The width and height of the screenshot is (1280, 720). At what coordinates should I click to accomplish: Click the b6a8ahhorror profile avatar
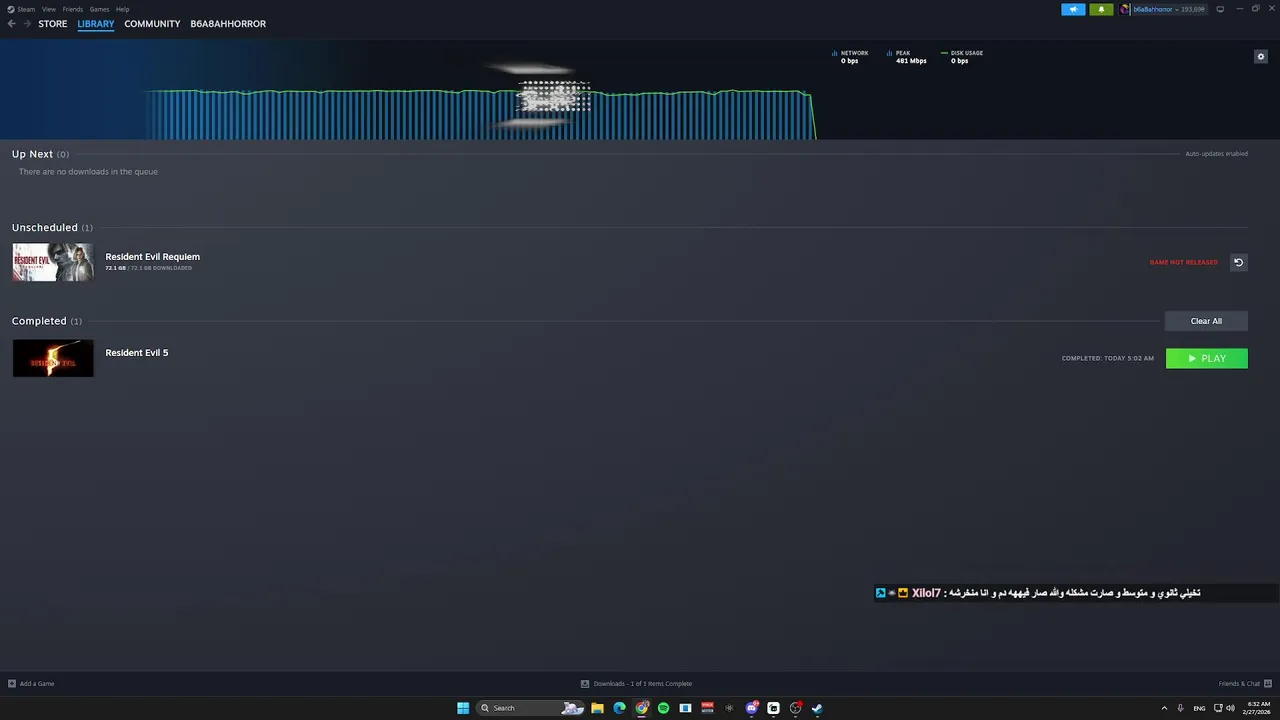1125,9
